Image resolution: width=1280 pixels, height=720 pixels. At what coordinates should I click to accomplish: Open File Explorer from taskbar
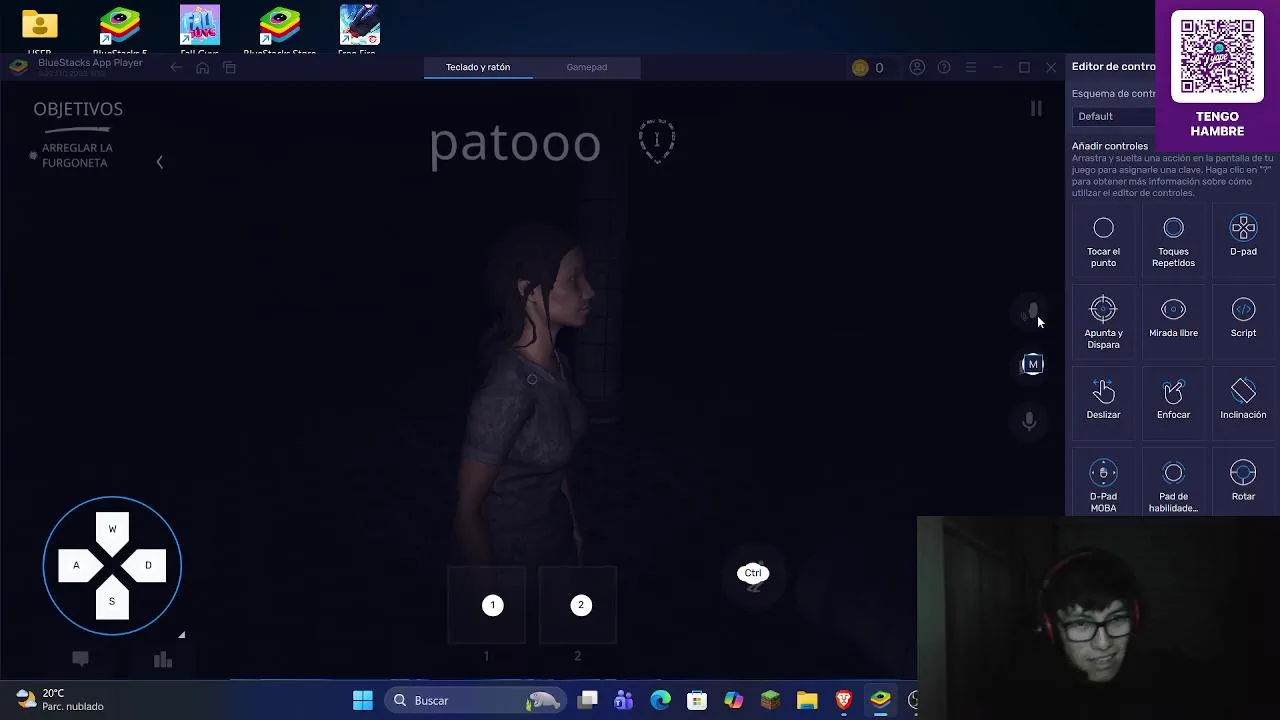pyautogui.click(x=807, y=700)
